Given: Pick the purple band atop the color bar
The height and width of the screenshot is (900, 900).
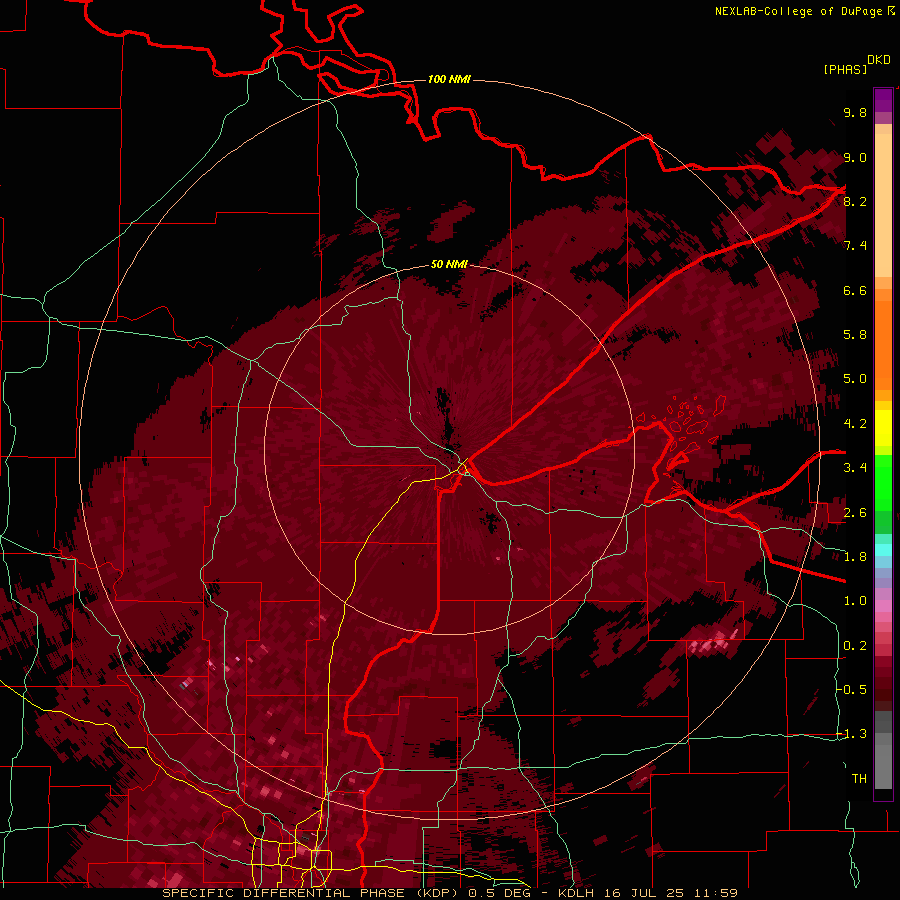Looking at the screenshot, I should (883, 100).
